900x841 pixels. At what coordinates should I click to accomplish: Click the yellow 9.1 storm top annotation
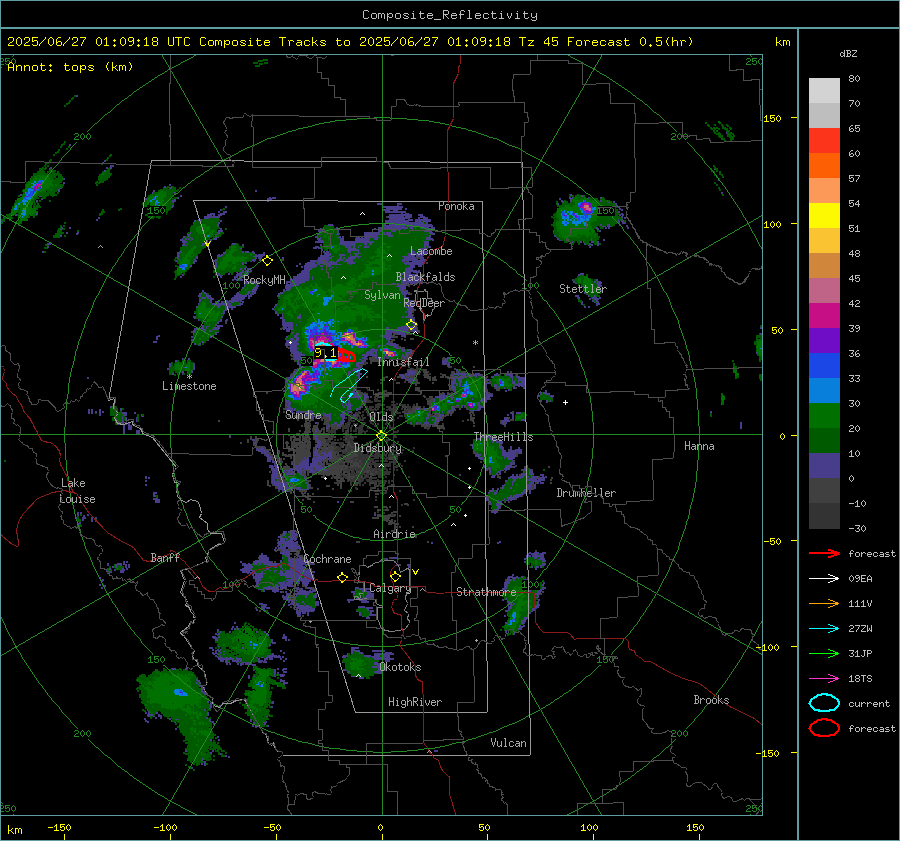coord(325,353)
